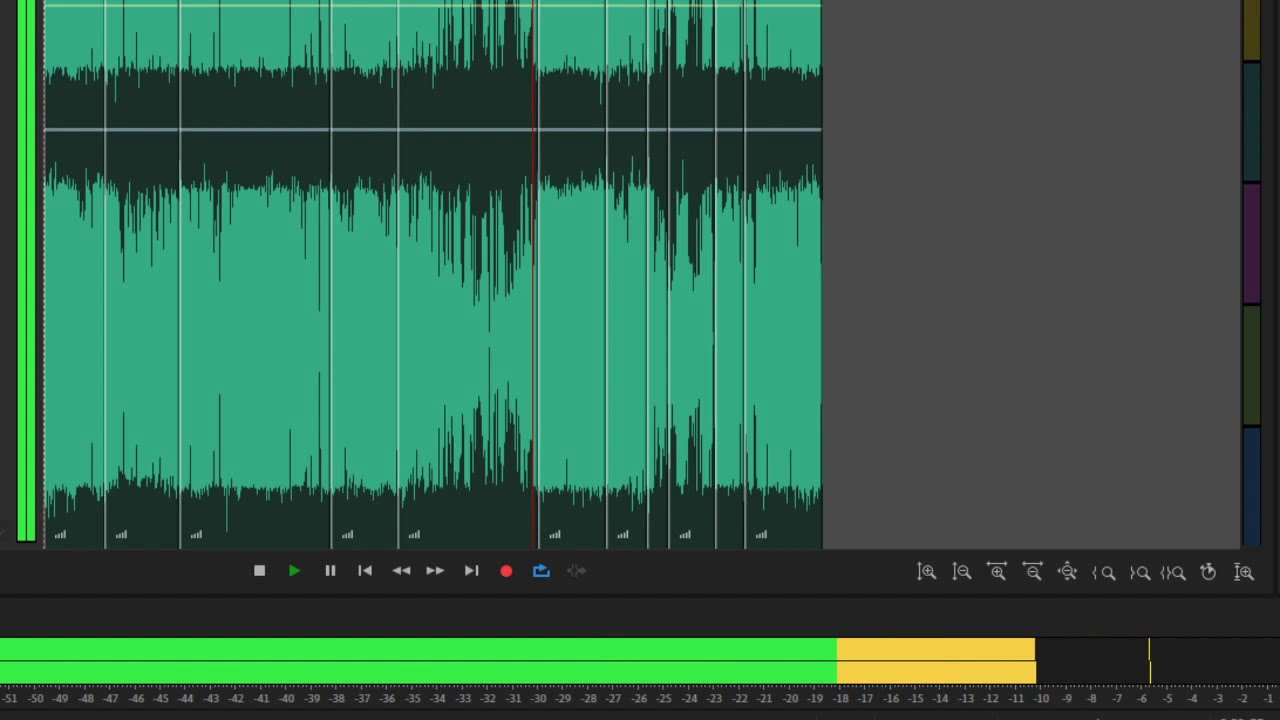Toggle the dimmed Skip Selection button

pos(577,571)
